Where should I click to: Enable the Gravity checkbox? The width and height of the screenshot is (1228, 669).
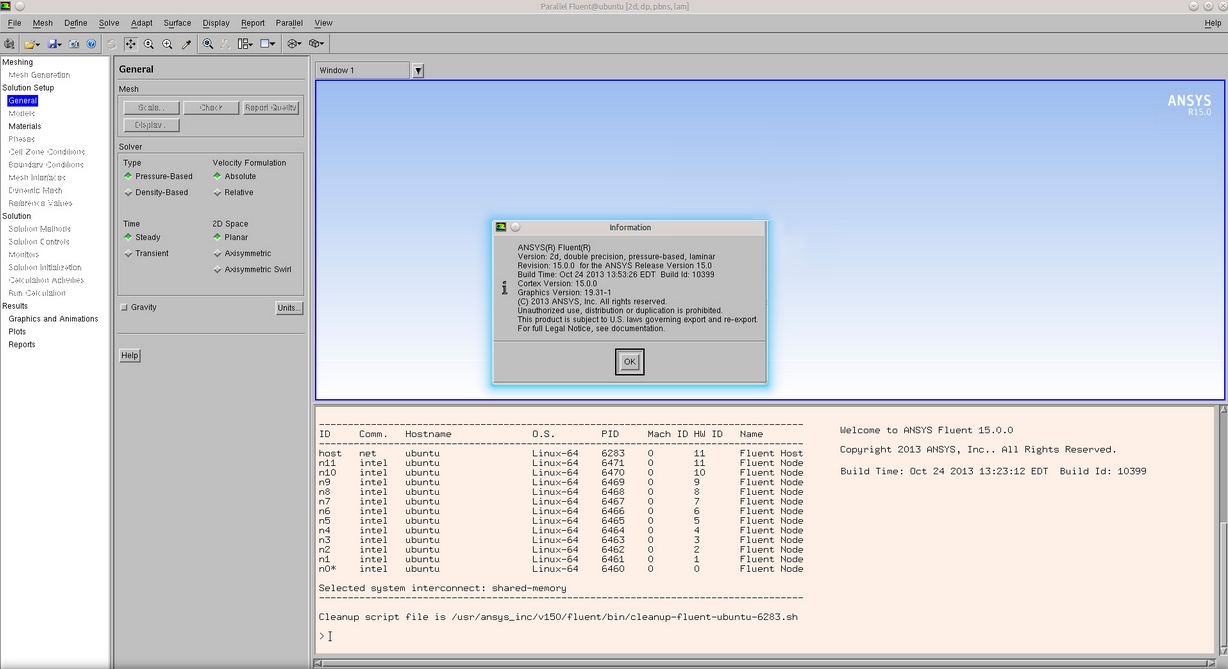point(124,307)
